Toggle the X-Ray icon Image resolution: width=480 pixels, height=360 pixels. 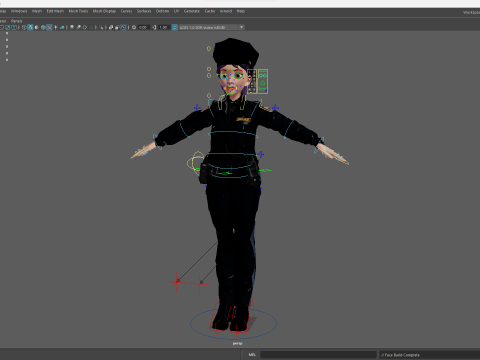tap(111, 27)
